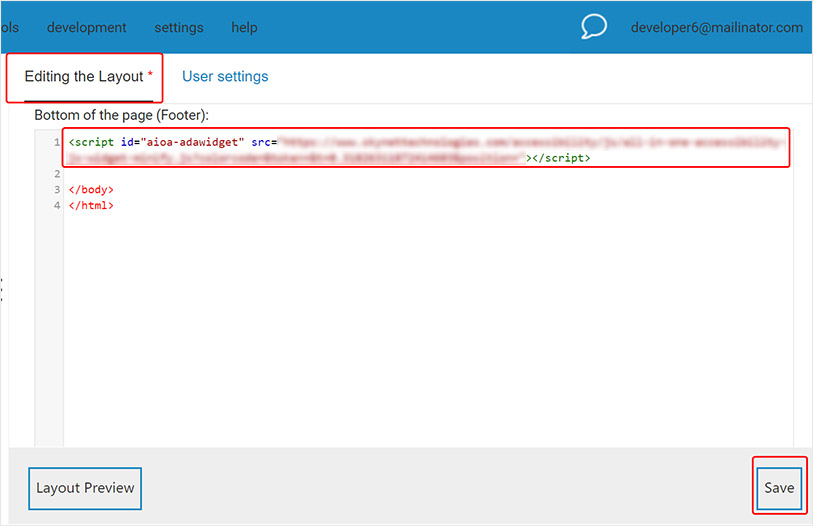
Task: Open the developer6@mailinator.com account menu
Action: click(717, 27)
